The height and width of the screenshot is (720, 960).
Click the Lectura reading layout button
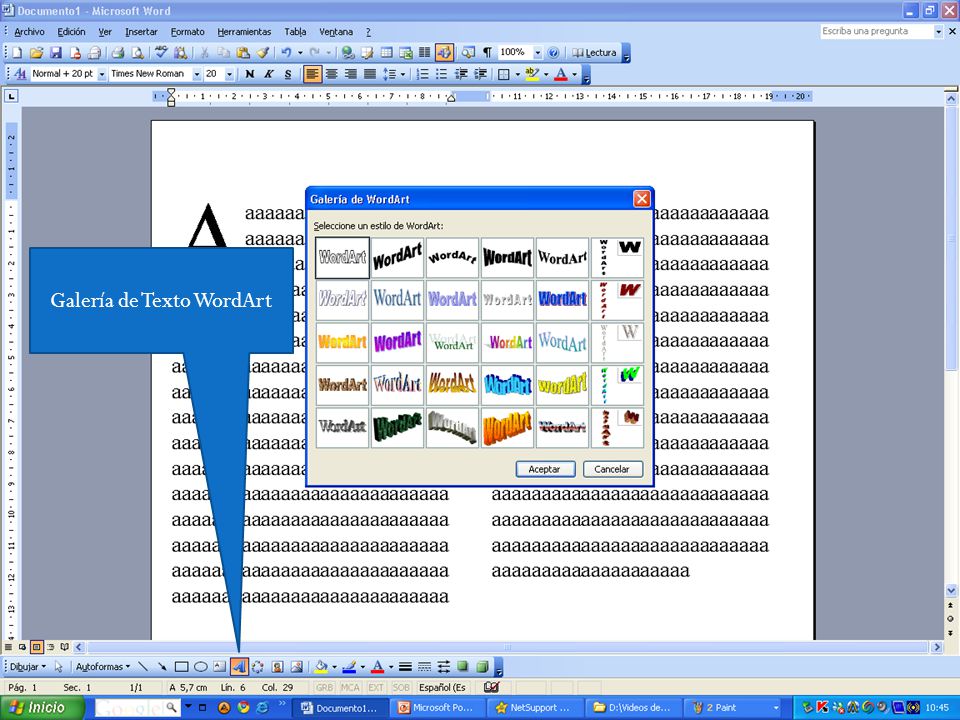594,53
